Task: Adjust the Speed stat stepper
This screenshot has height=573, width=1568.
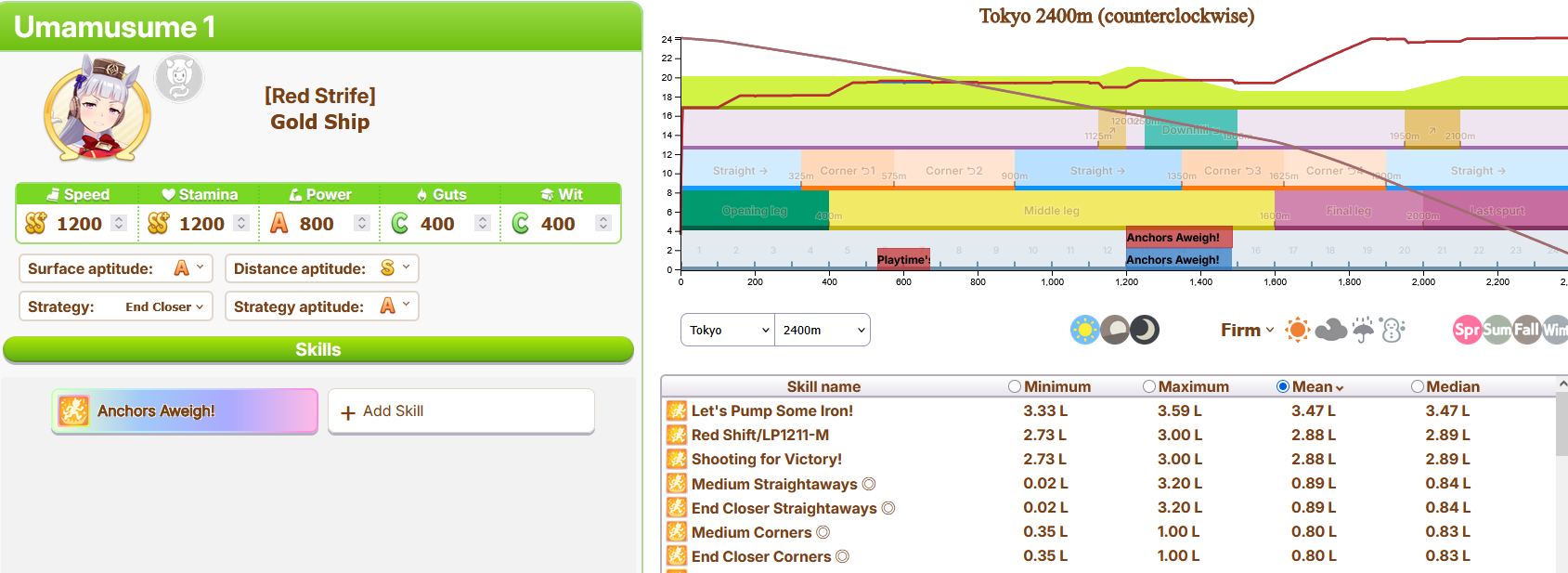Action: [118, 223]
